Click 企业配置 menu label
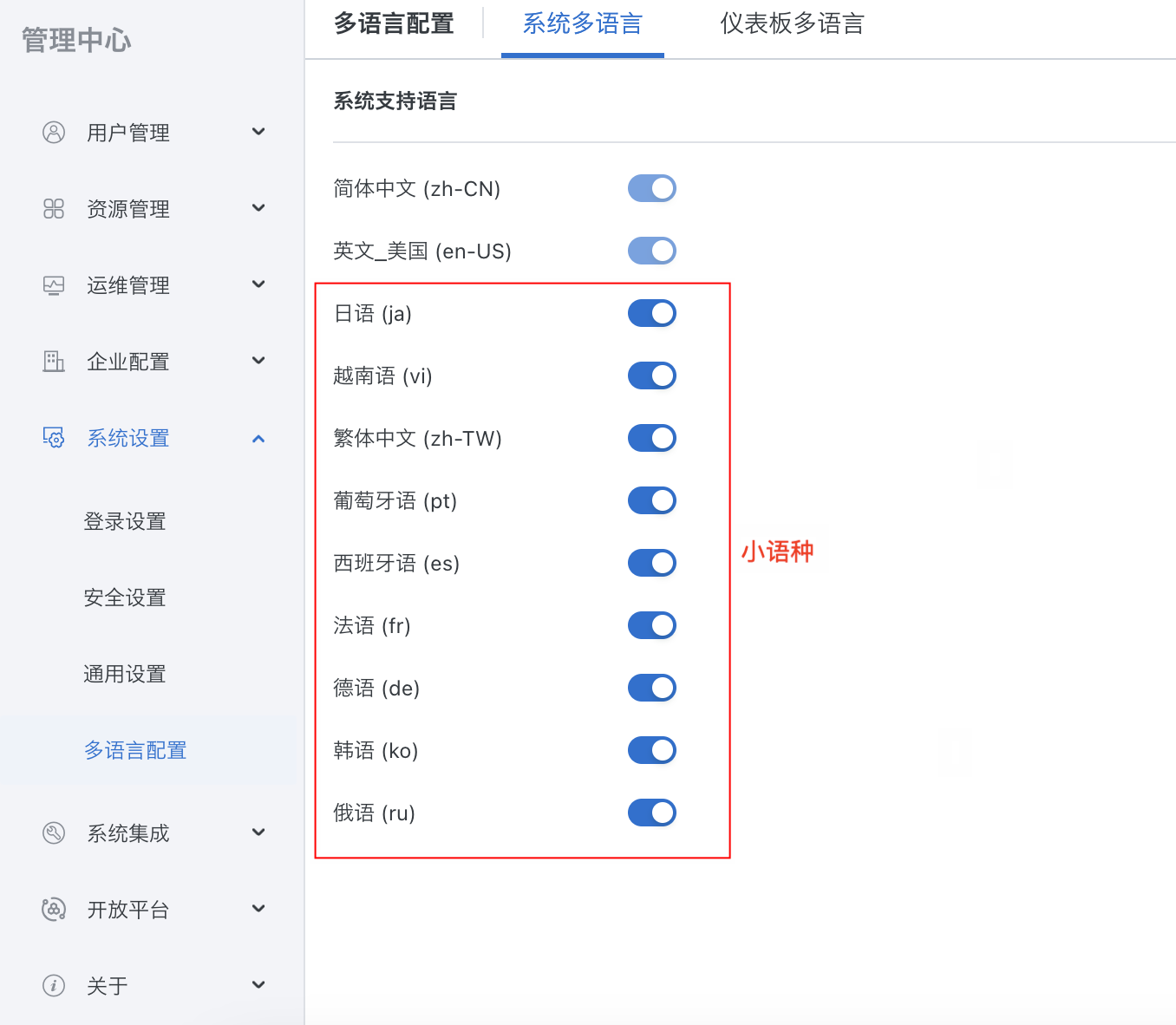Viewport: 1176px width, 1025px height. point(128,362)
